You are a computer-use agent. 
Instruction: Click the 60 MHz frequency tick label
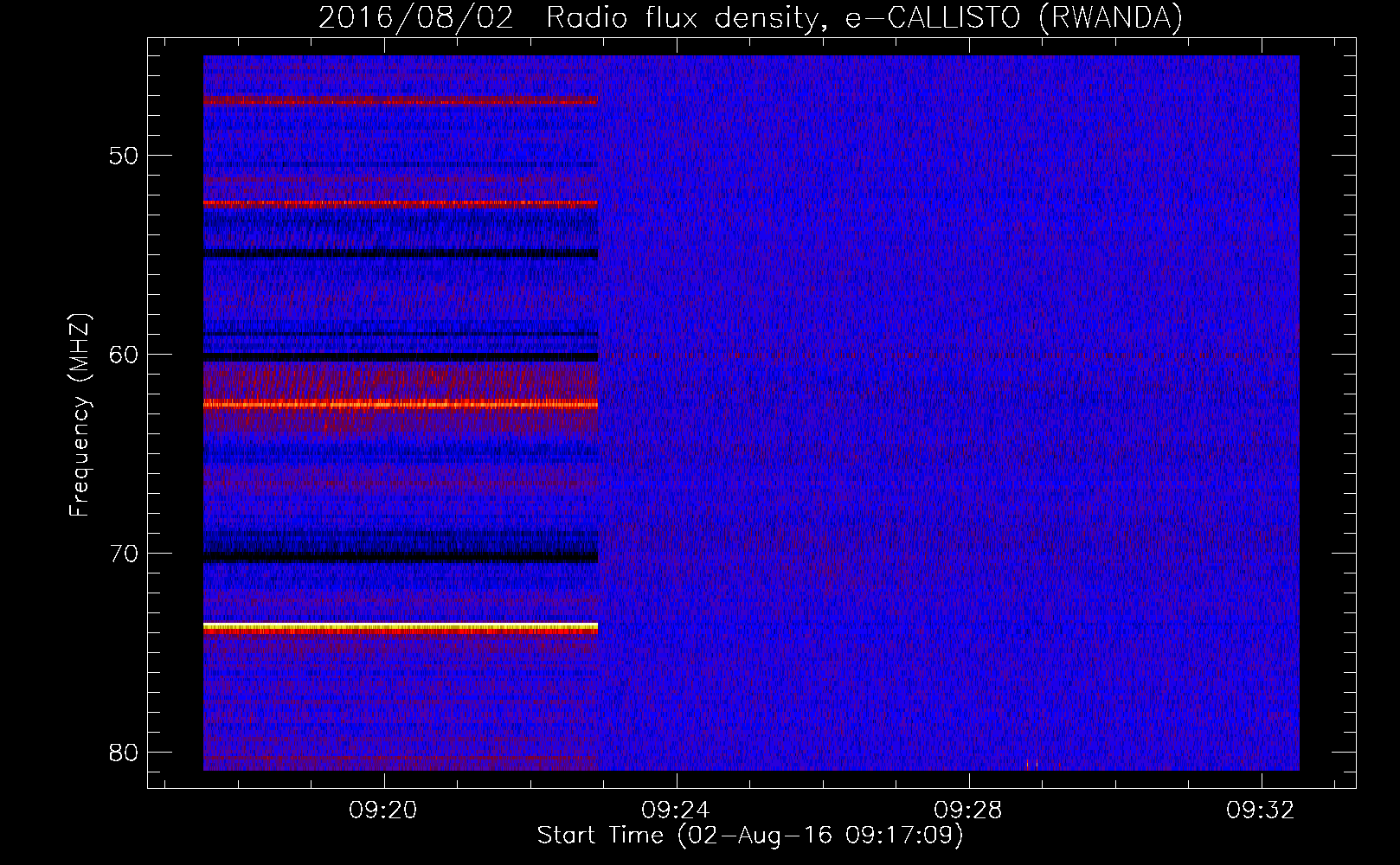[124, 355]
